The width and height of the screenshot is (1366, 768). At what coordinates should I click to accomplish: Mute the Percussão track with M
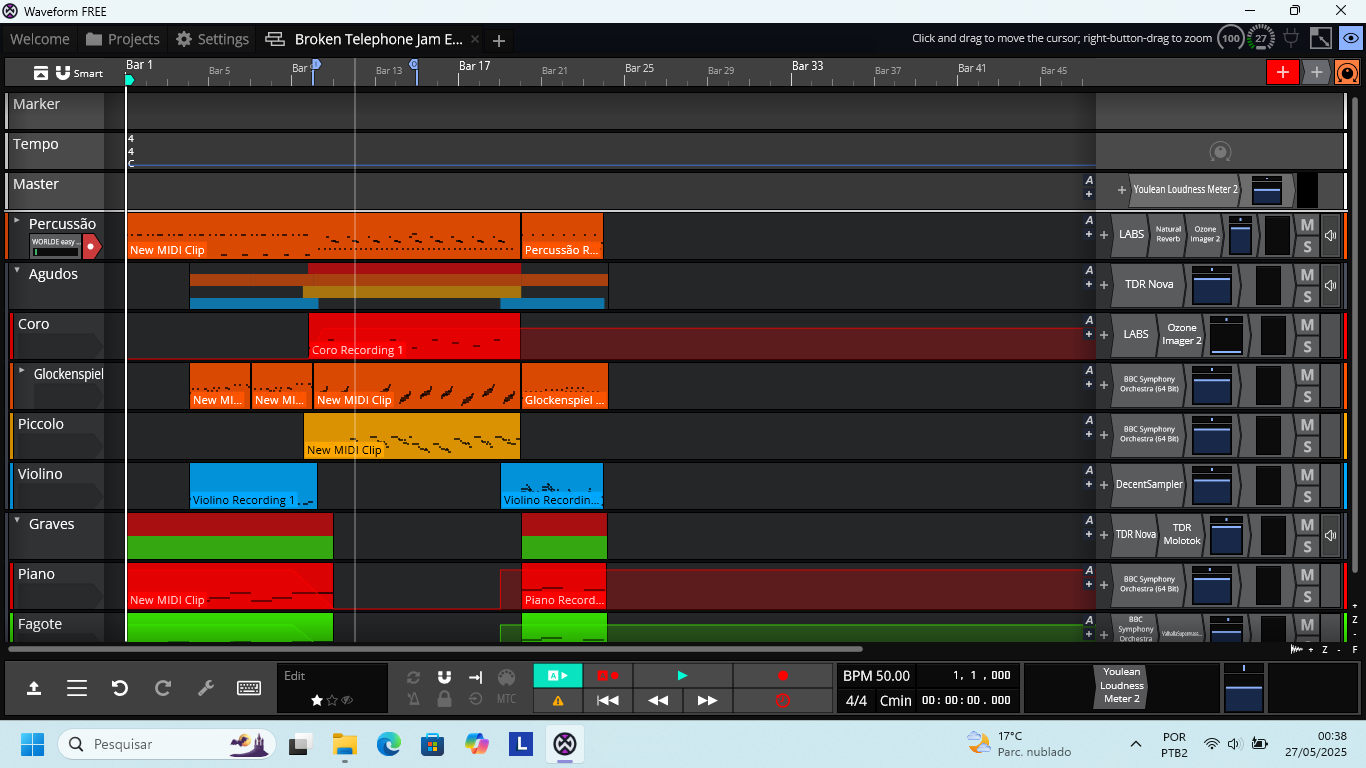point(1307,224)
